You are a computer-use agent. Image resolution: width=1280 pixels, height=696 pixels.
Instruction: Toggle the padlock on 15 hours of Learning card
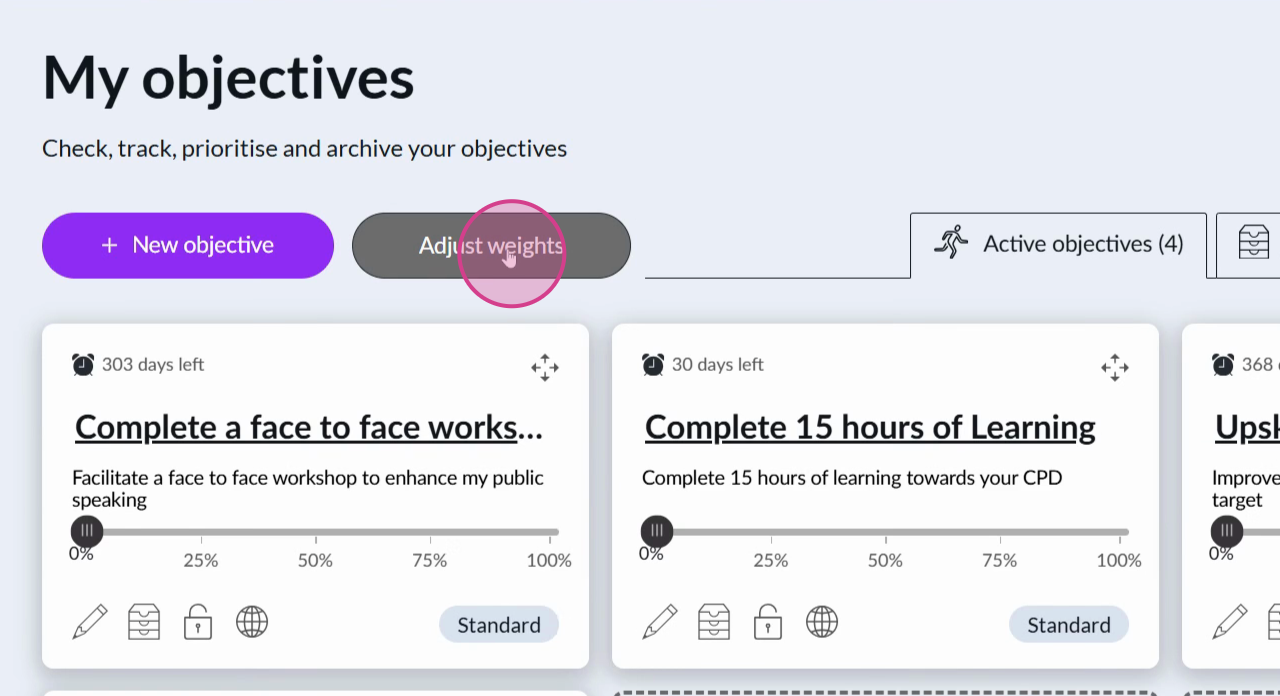(x=768, y=622)
